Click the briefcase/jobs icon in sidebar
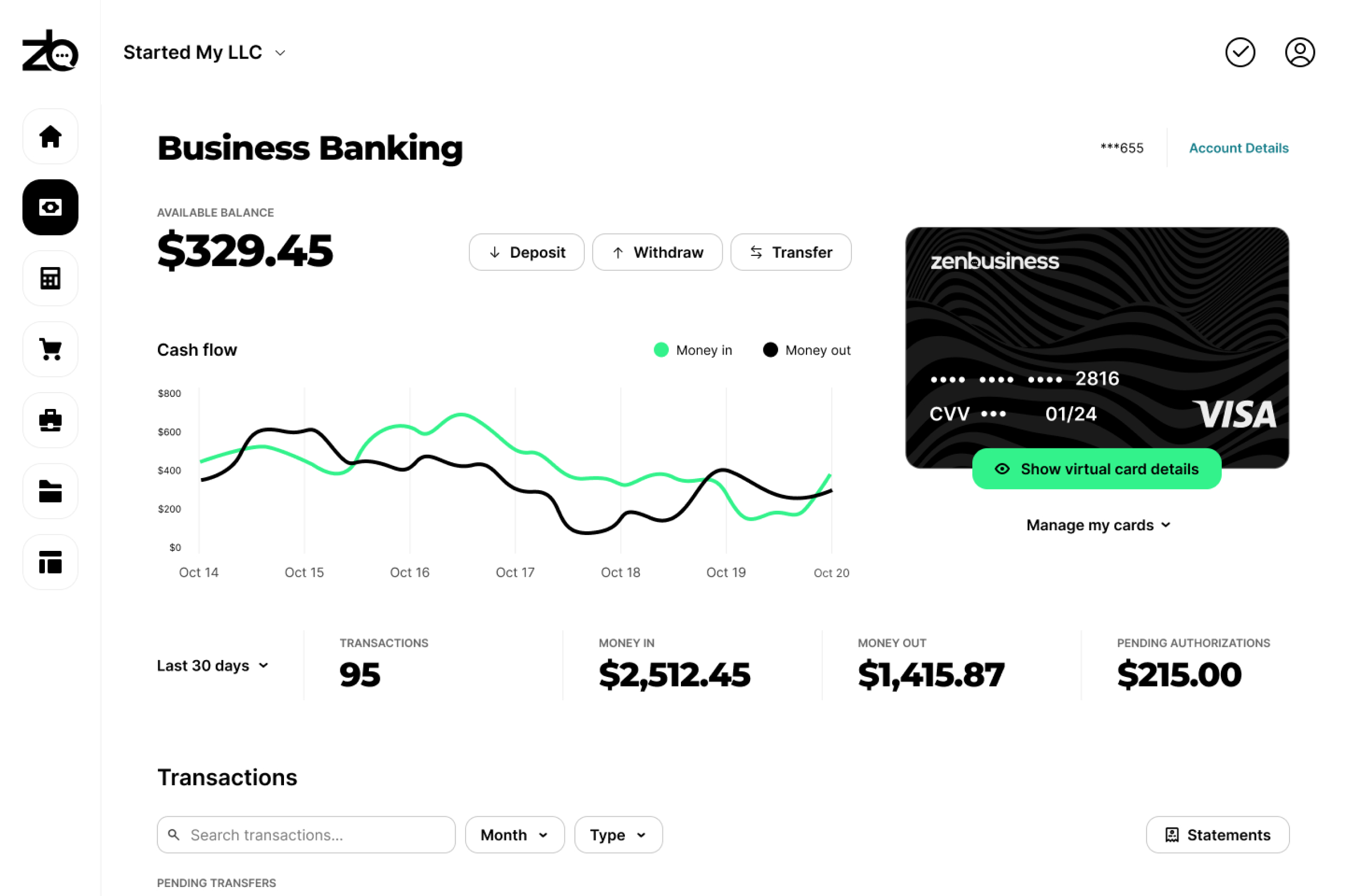1346x896 pixels. click(x=50, y=419)
